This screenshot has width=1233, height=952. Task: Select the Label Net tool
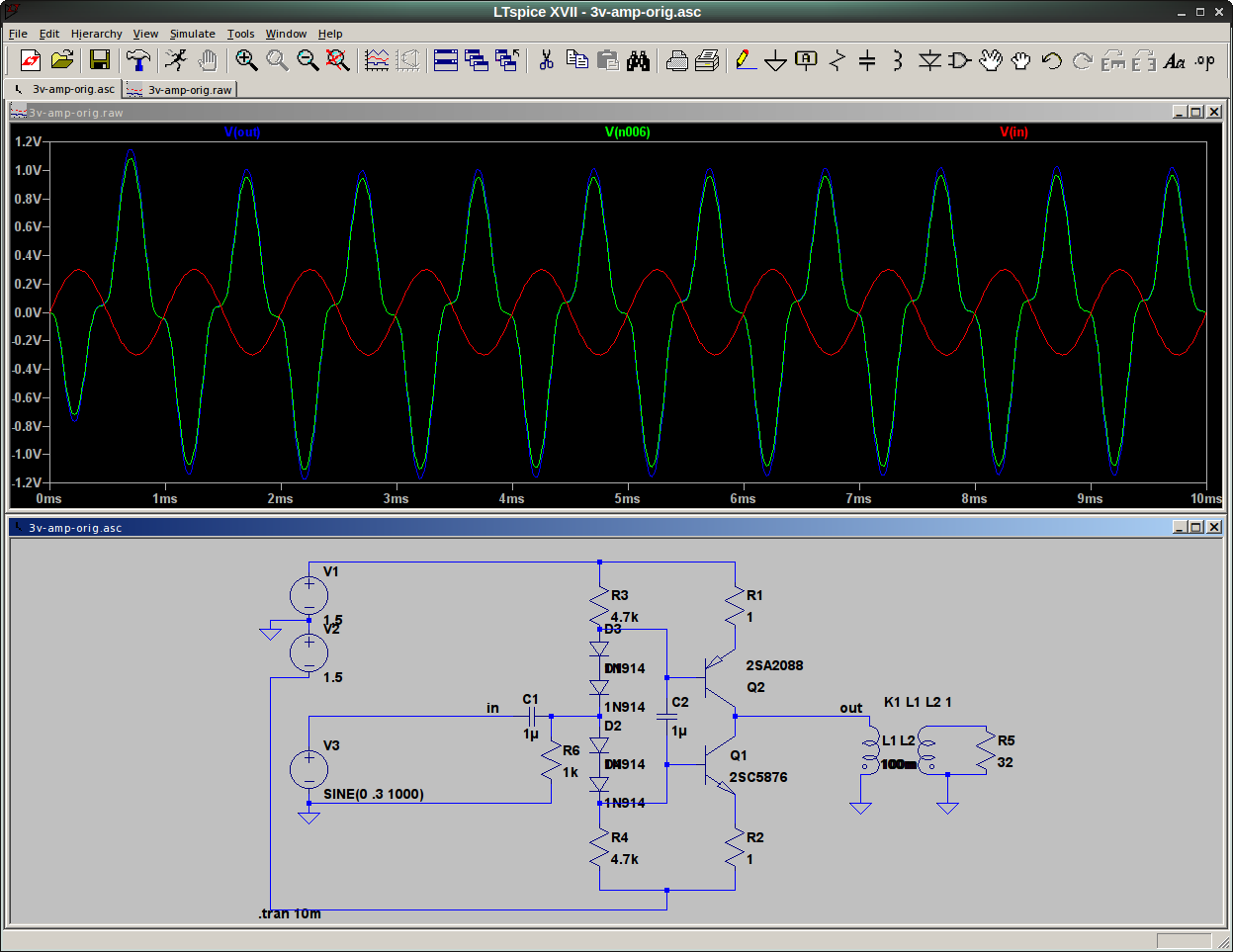point(807,60)
